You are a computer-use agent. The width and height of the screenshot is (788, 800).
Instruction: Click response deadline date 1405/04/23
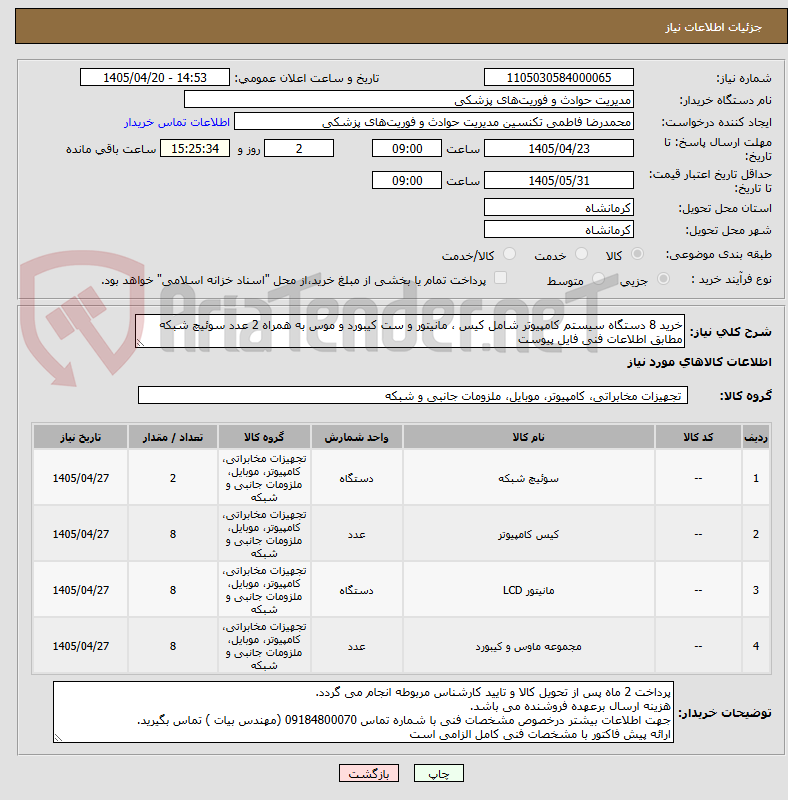point(559,148)
